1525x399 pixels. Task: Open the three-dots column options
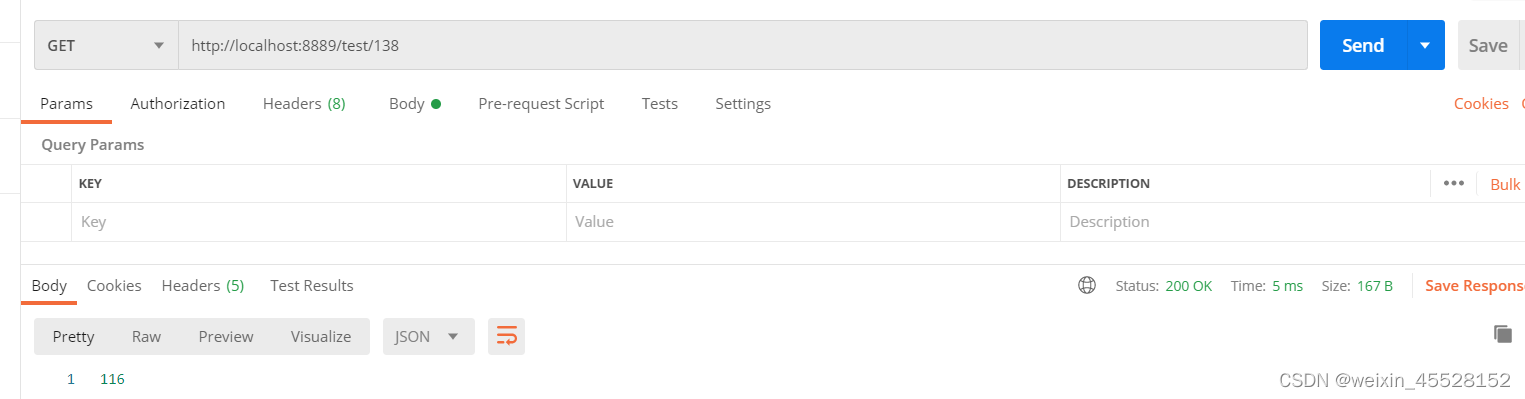point(1454,183)
